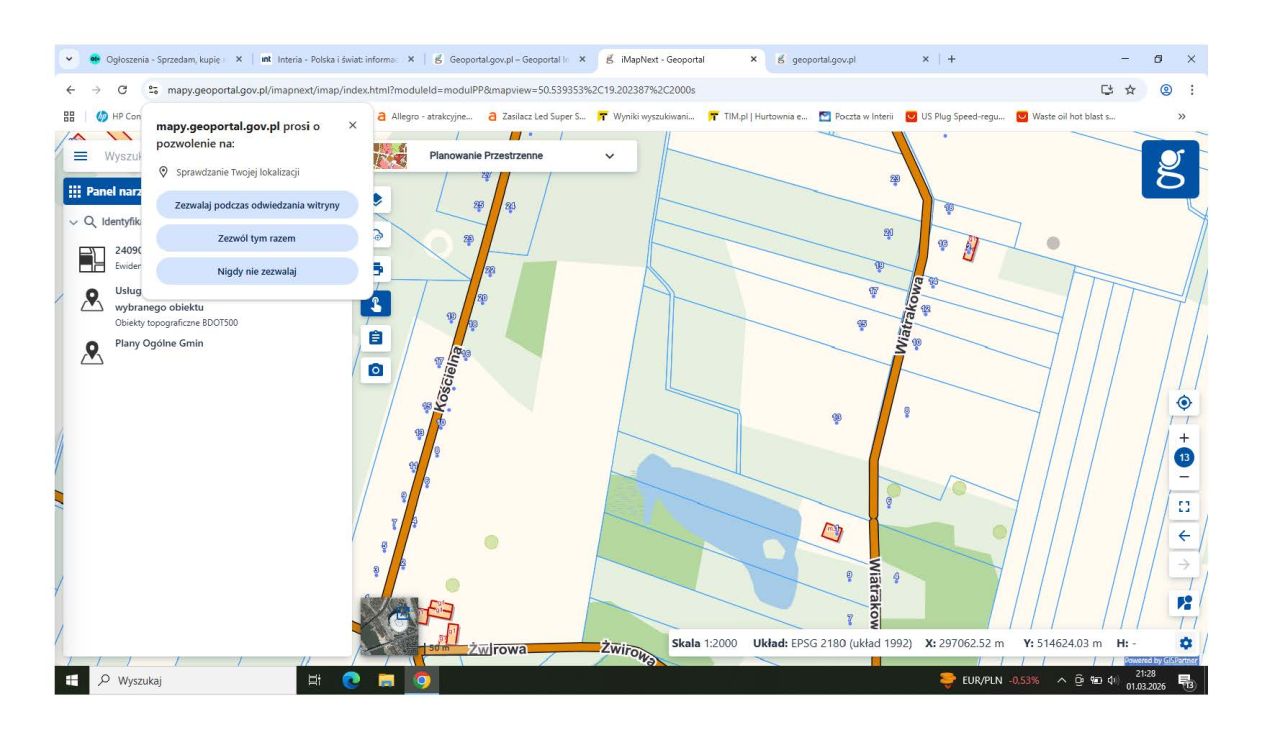The width and height of the screenshot is (1280, 732).
Task: Open the clipboard report tool
Action: tap(376, 337)
